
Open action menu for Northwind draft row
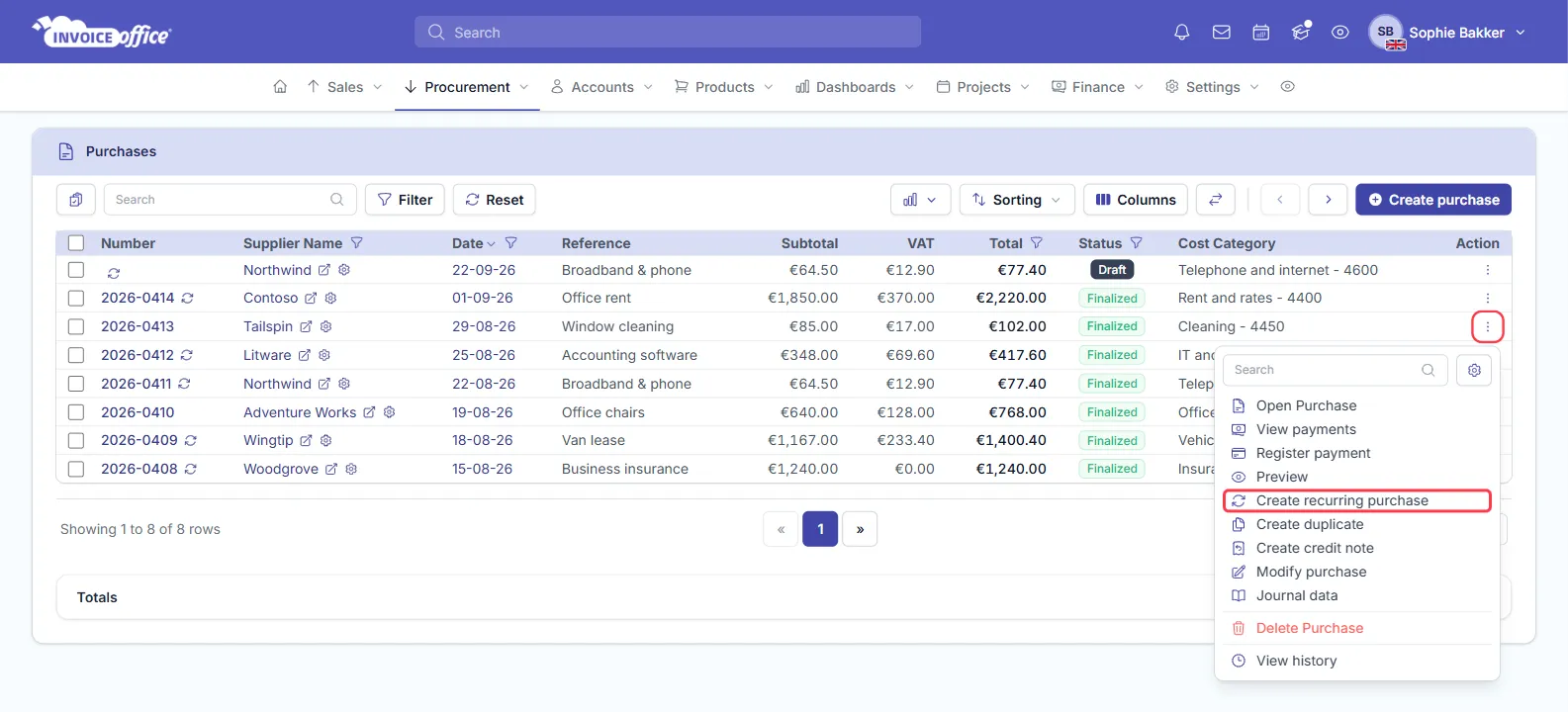[1487, 270]
